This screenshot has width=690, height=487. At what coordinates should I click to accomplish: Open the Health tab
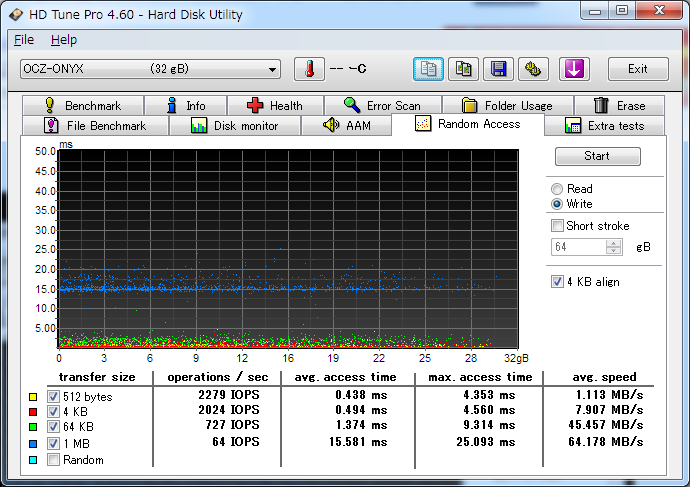pos(275,106)
